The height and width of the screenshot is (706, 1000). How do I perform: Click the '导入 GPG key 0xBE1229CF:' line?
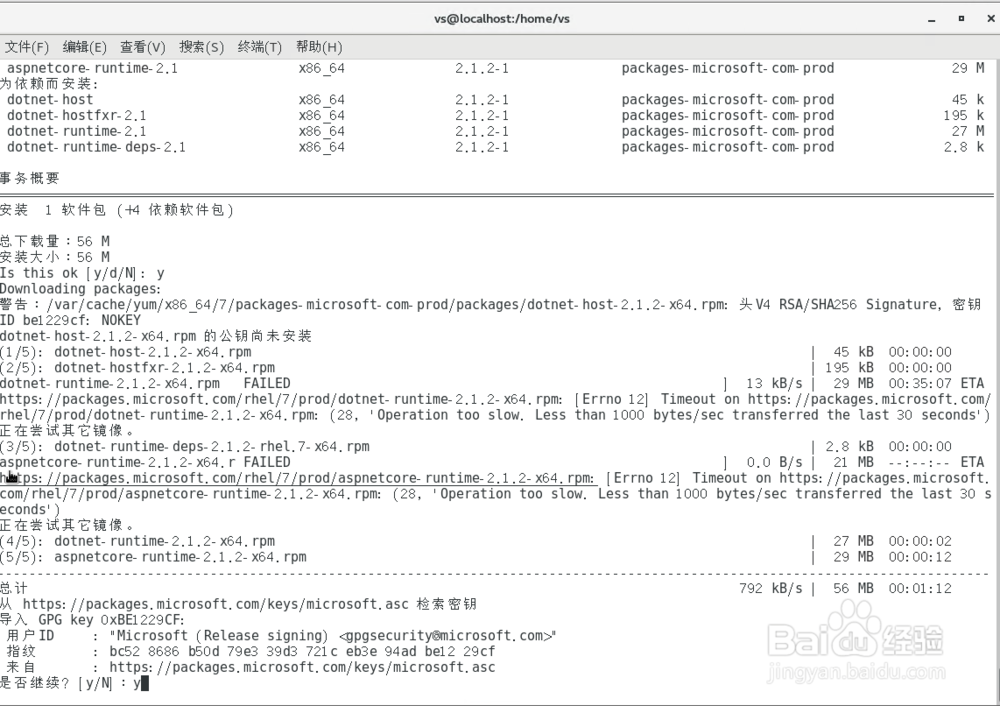click(x=92, y=620)
